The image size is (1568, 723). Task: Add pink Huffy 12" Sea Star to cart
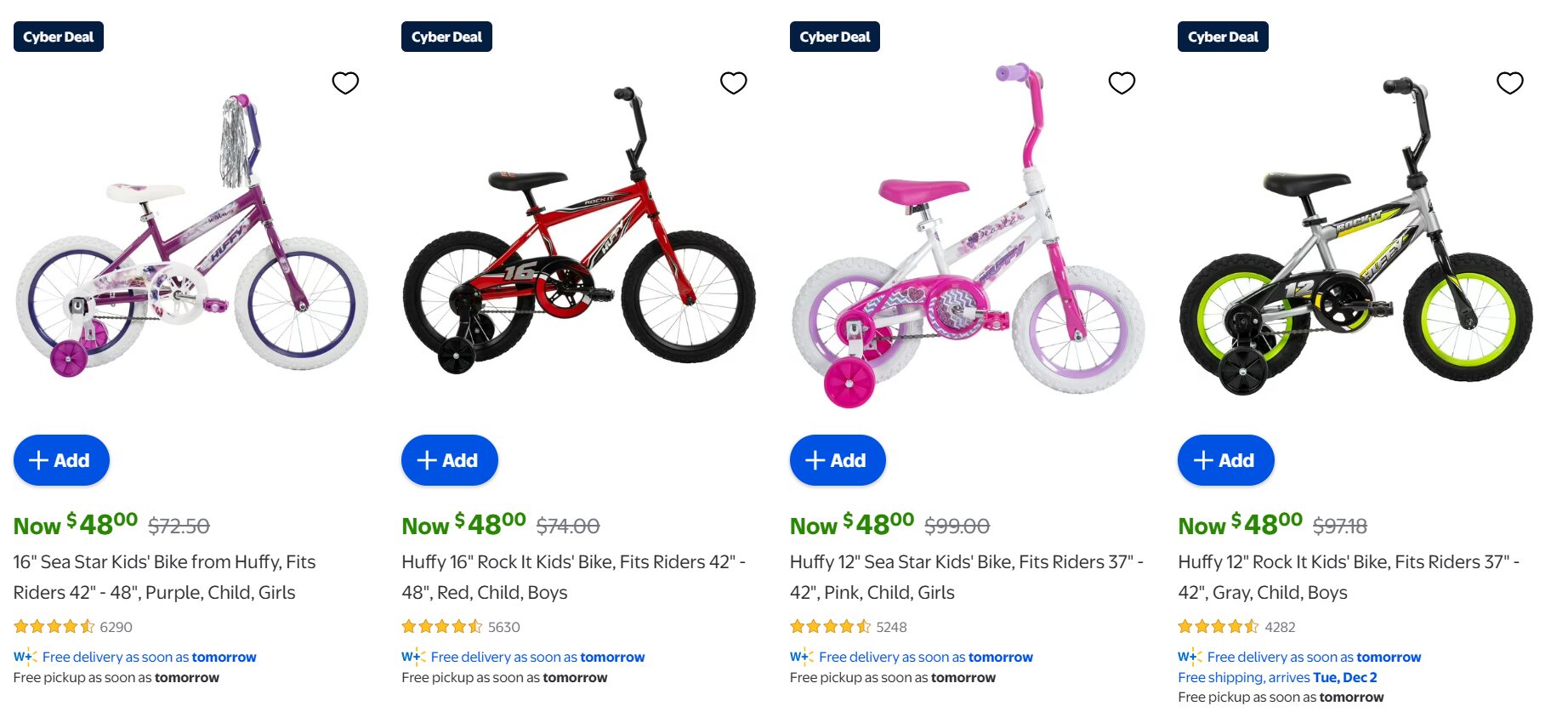click(838, 460)
